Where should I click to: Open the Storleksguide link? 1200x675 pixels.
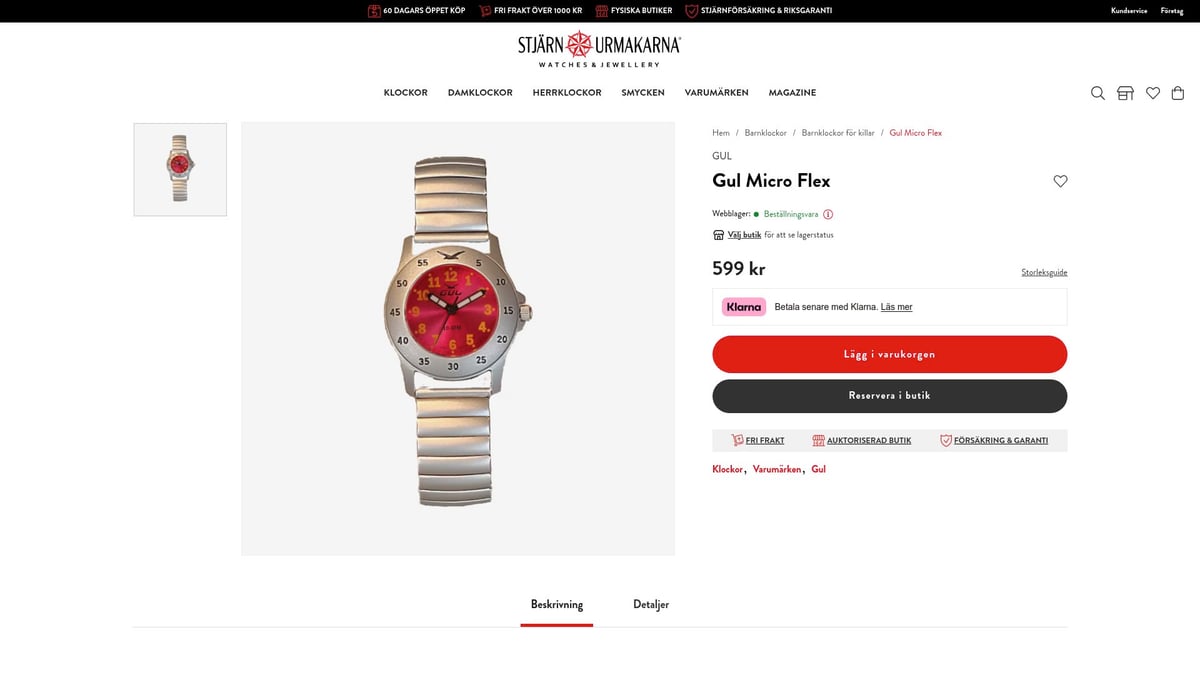(x=1044, y=272)
